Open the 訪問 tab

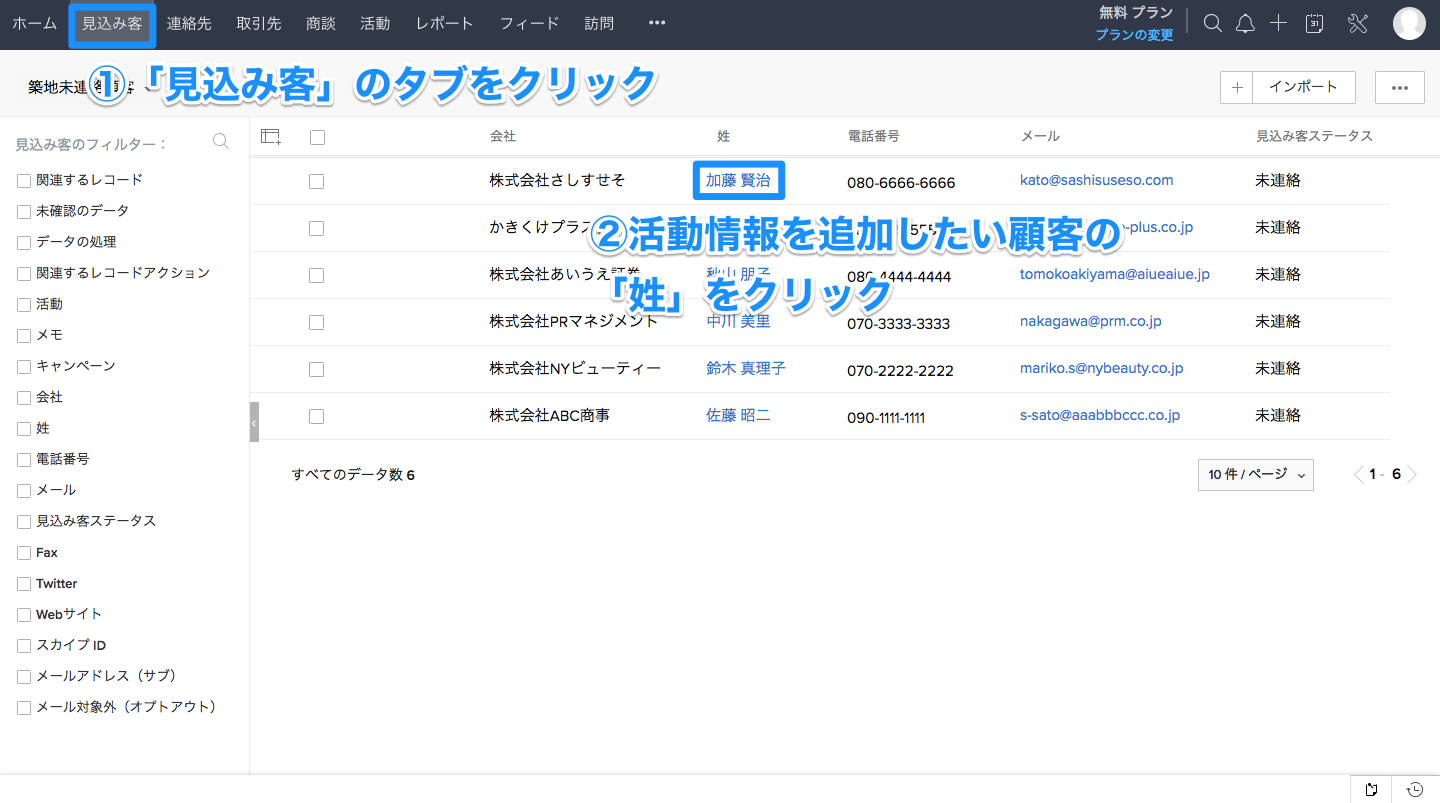[599, 23]
